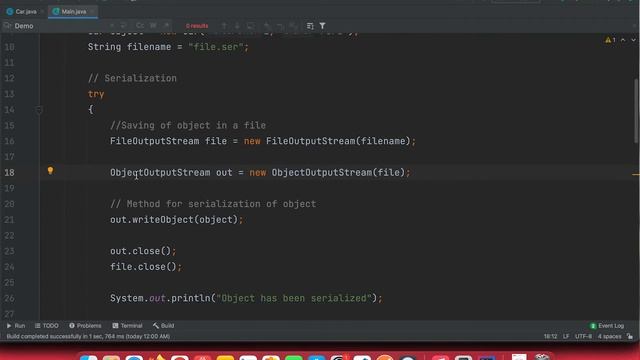Toggle the read-only lock icon
Image resolution: width=640 pixels, height=360 pixels.
tap(630, 336)
